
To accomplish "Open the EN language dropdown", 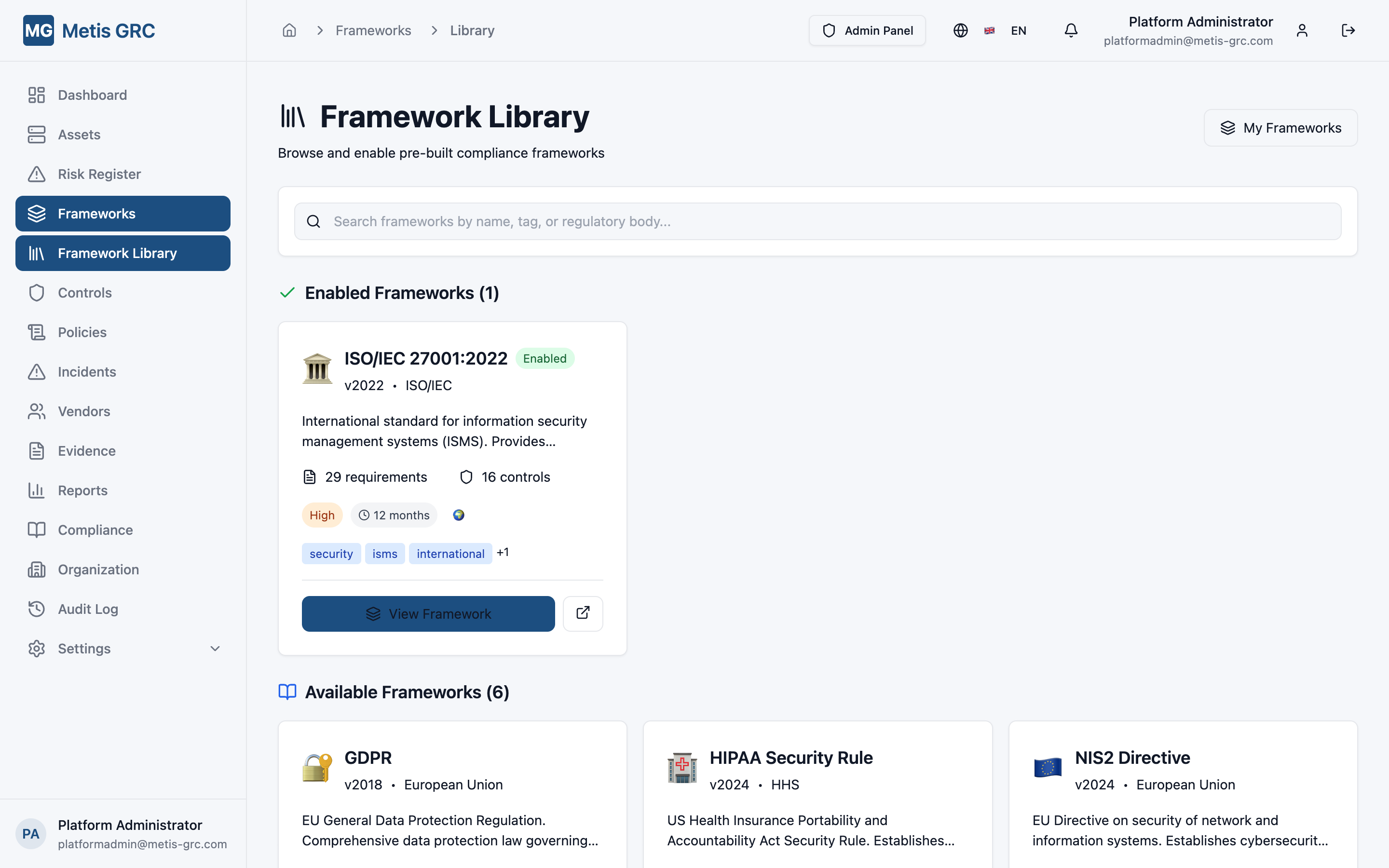I will [1019, 30].
